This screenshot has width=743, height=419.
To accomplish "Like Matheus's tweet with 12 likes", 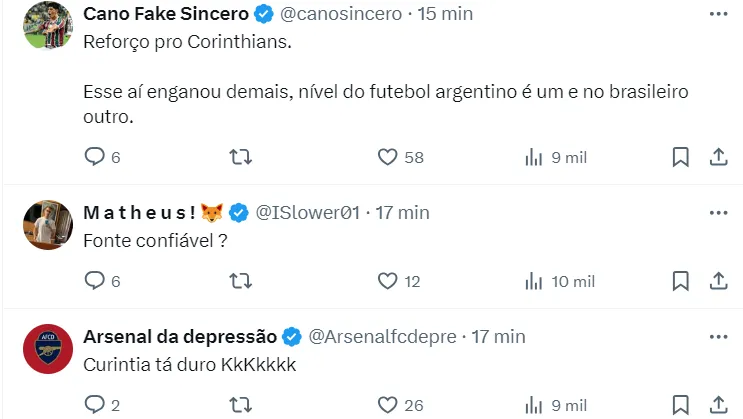I will coord(388,281).
